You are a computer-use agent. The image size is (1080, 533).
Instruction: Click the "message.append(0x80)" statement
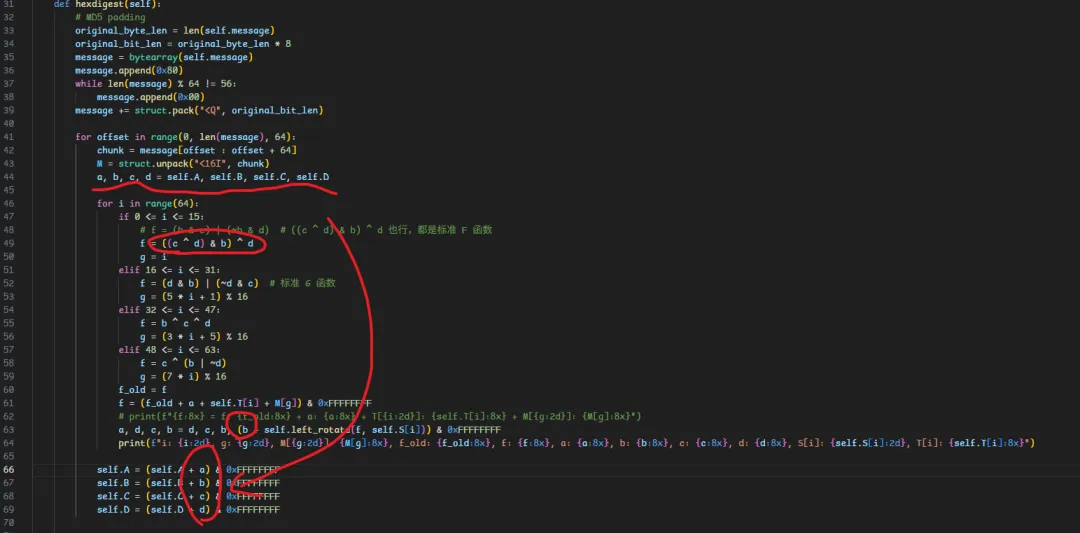click(129, 71)
